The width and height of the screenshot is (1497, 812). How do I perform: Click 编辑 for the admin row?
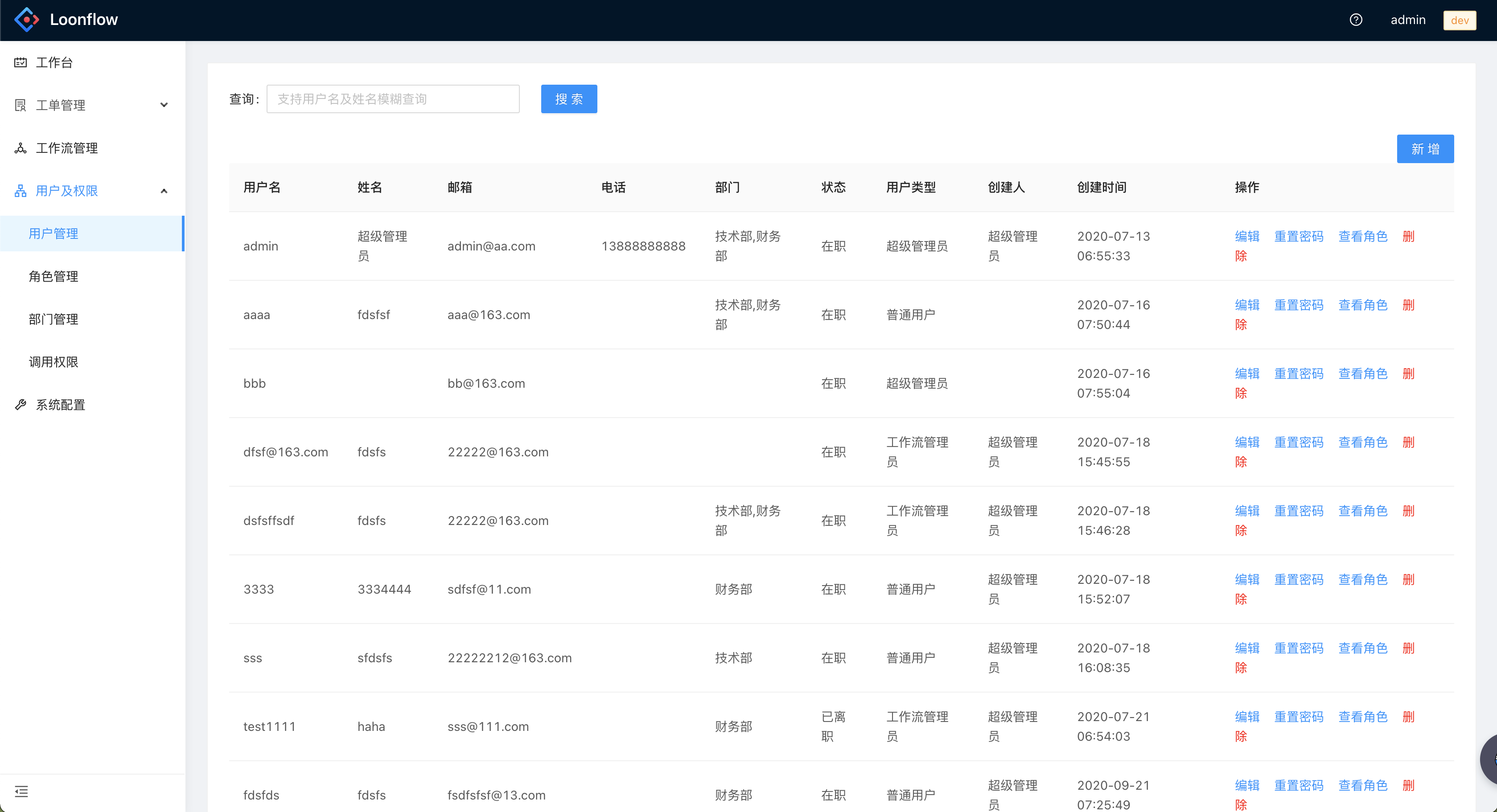1247,236
